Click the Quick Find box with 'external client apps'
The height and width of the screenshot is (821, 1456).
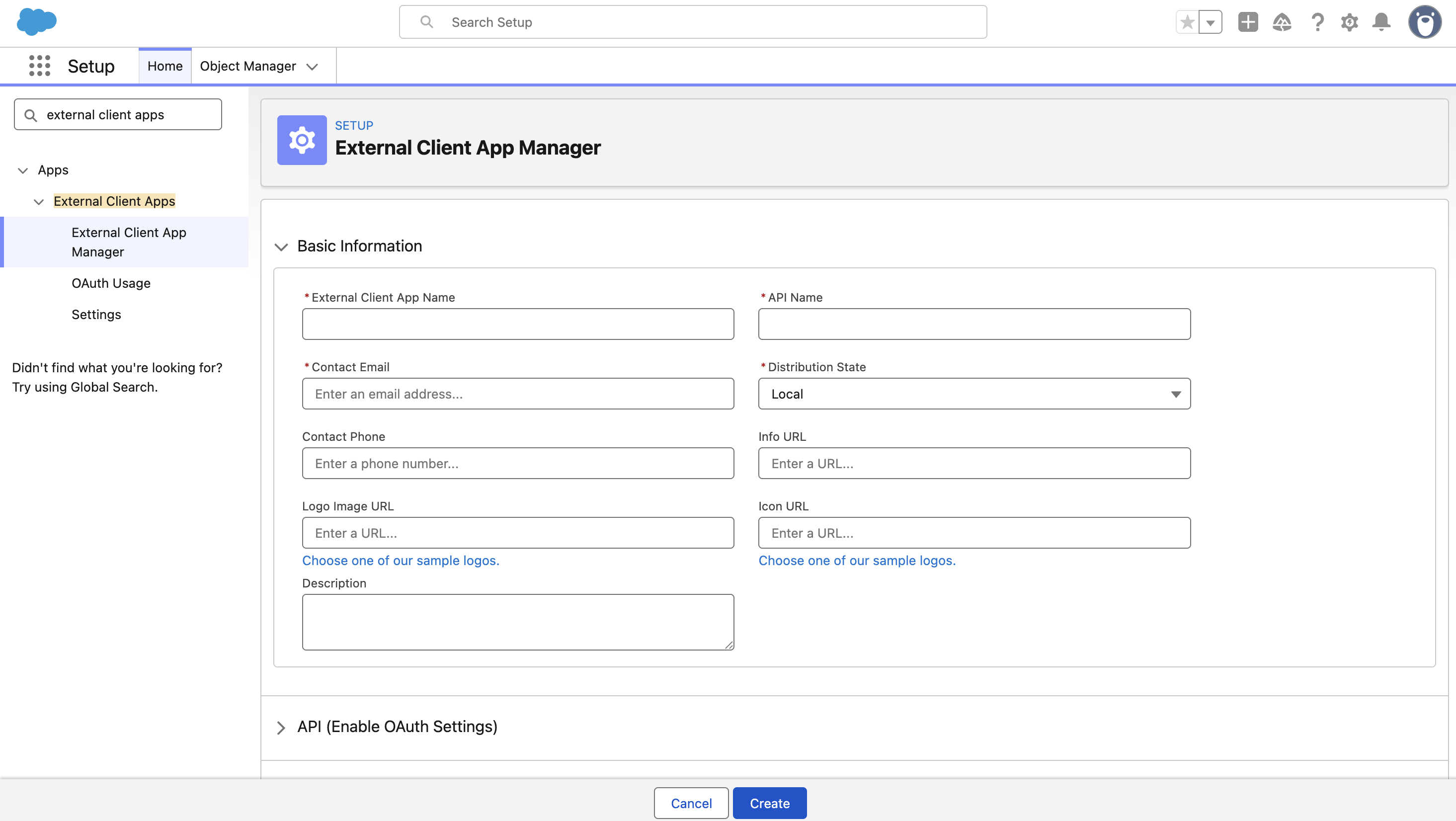point(118,115)
